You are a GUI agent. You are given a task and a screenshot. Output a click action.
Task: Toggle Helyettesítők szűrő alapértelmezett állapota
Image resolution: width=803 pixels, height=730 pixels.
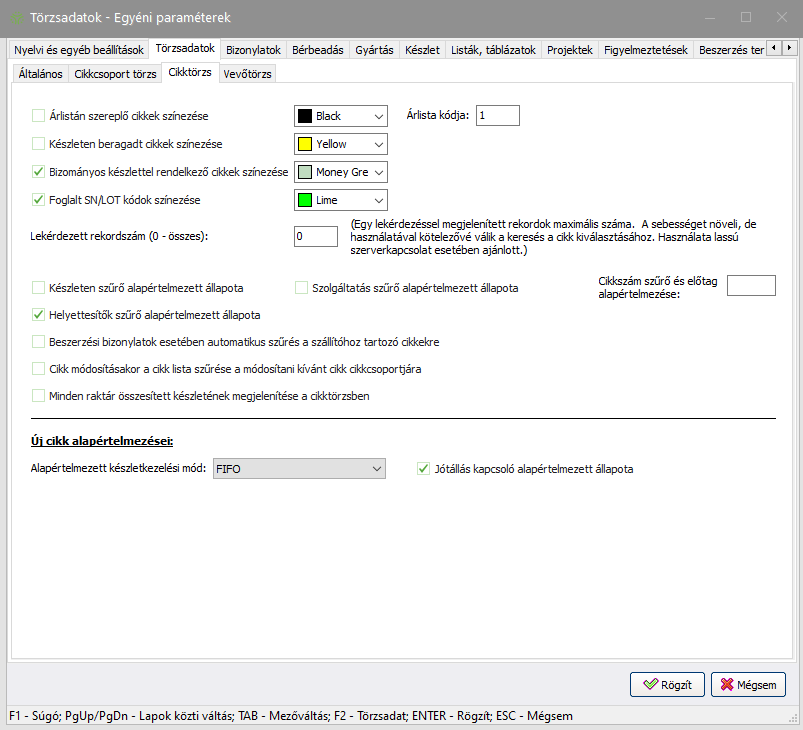[39, 315]
